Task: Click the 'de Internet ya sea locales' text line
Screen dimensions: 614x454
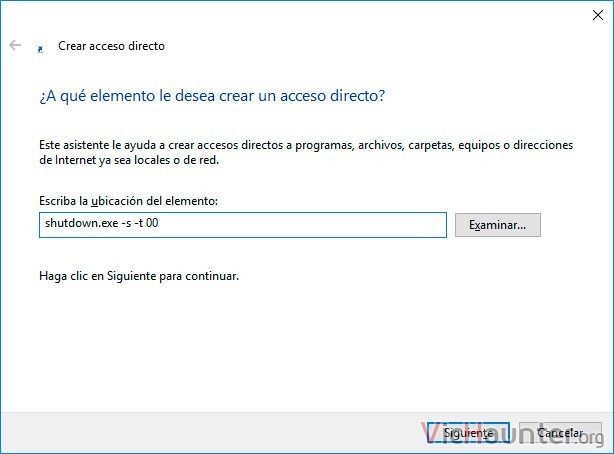Action: tap(129, 160)
